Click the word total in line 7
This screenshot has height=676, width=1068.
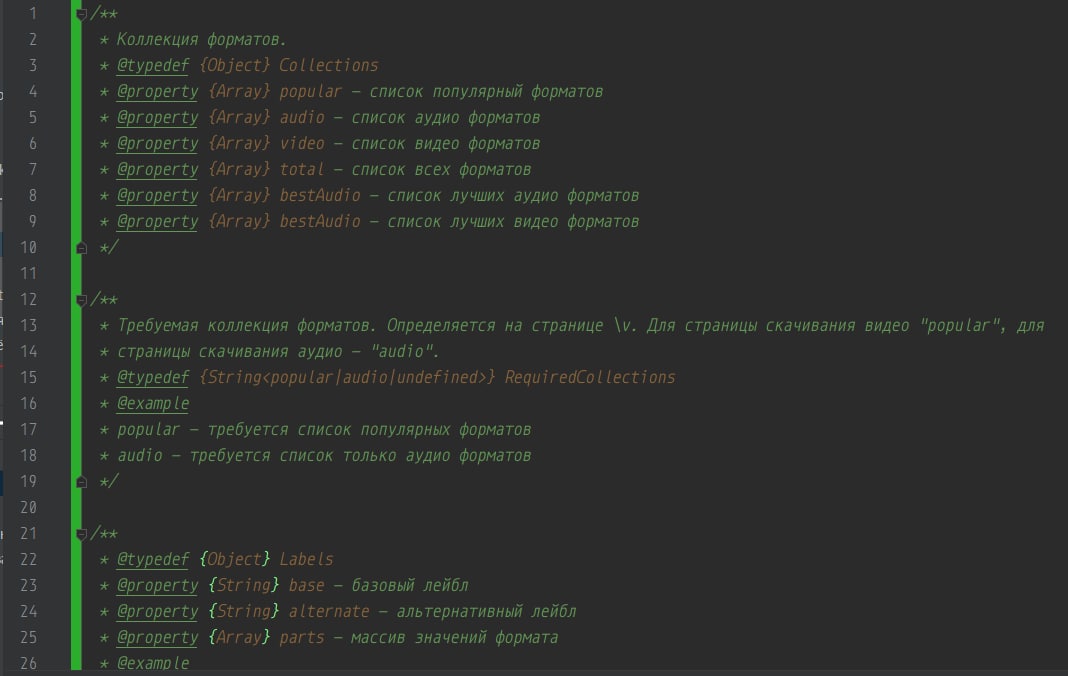point(302,169)
